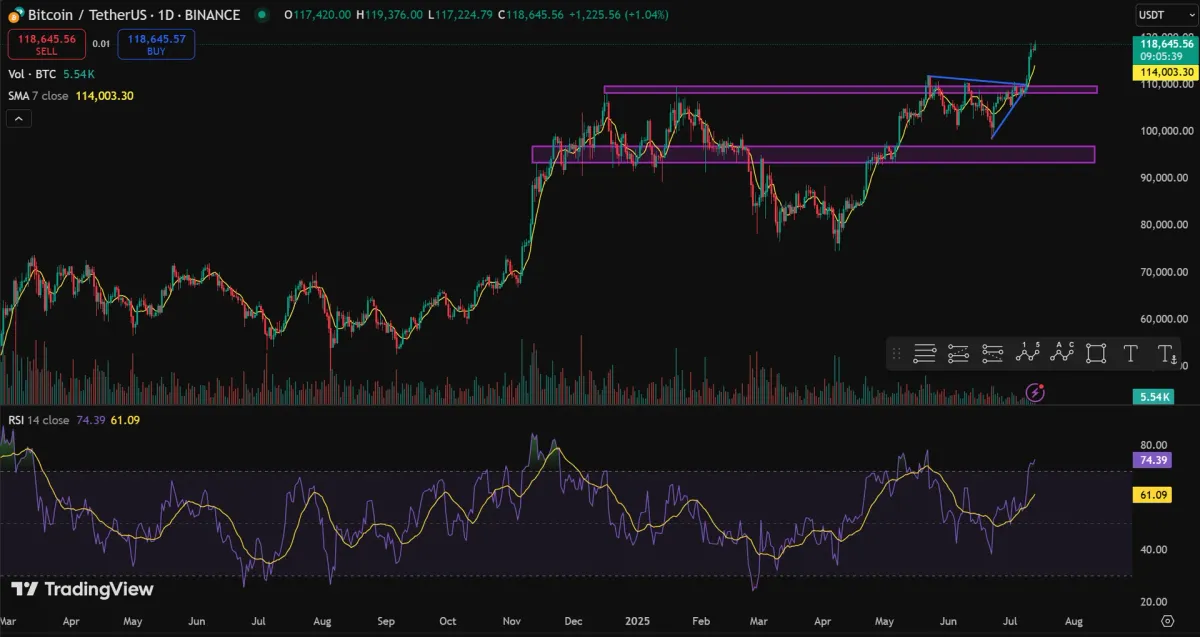Click the TradingView logo link

point(82,589)
